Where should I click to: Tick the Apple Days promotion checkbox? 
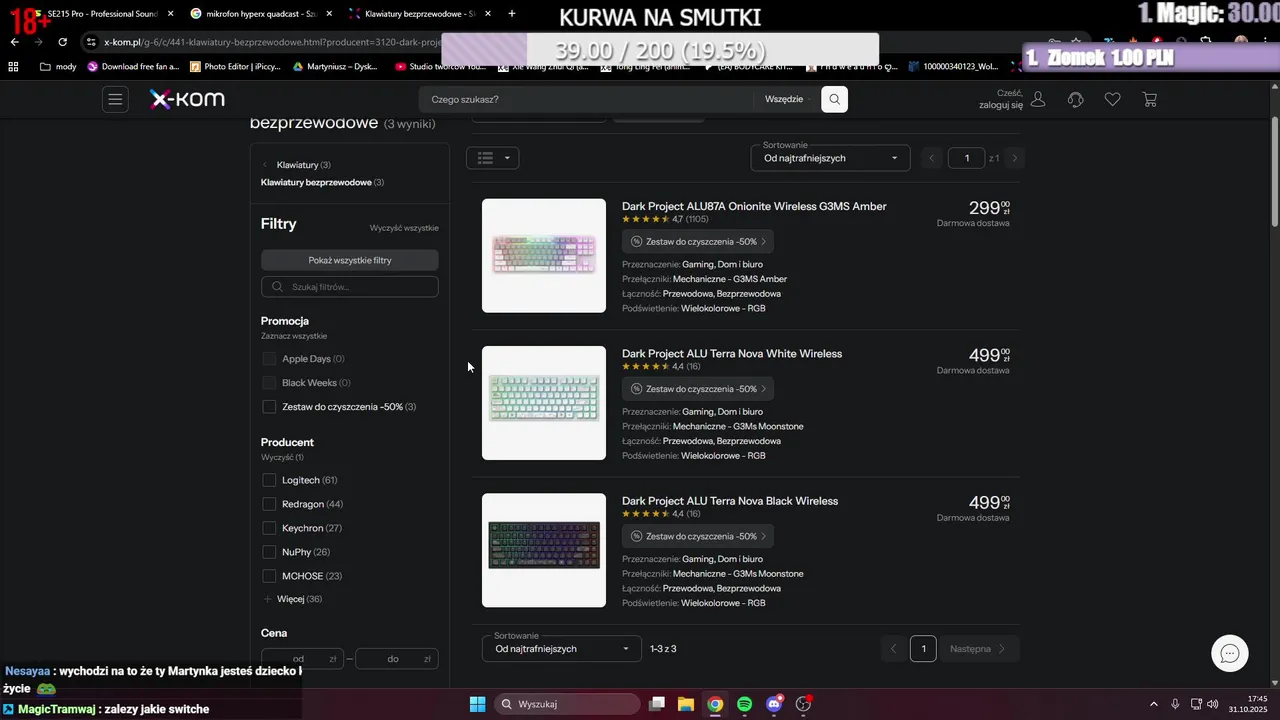tap(269, 359)
